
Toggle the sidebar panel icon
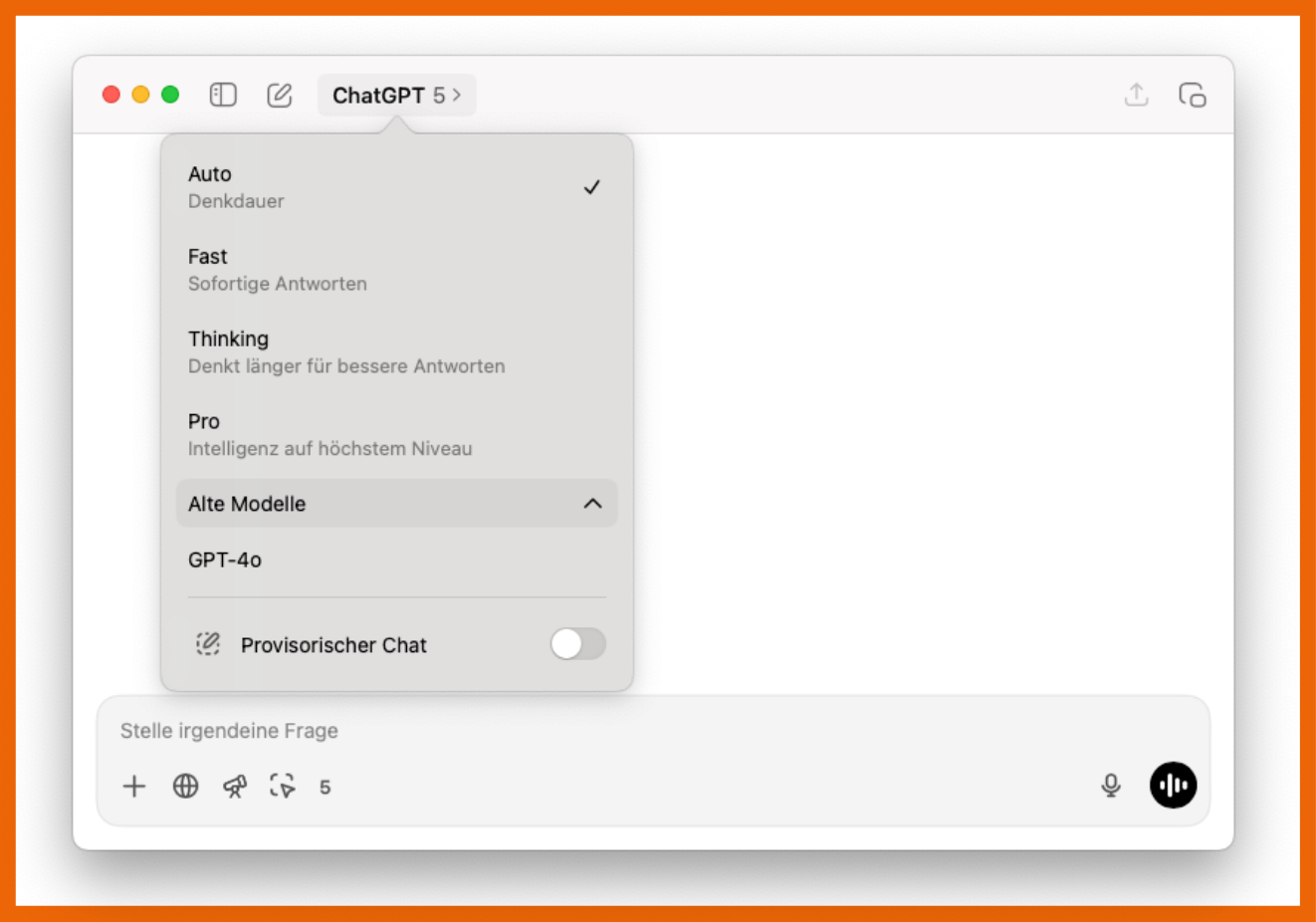click(223, 95)
